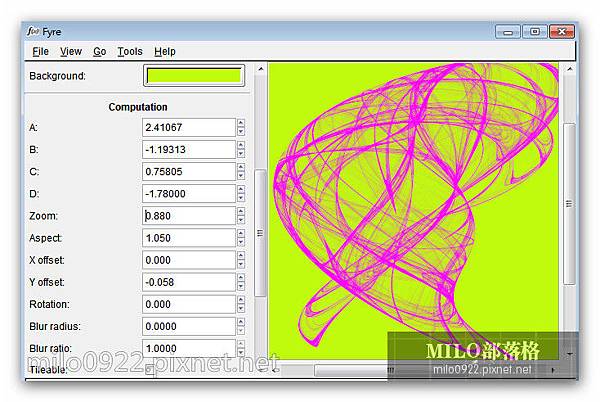This screenshot has height=402, width=600.
Task: Increase Rotation with its up arrow
Action: (241, 300)
